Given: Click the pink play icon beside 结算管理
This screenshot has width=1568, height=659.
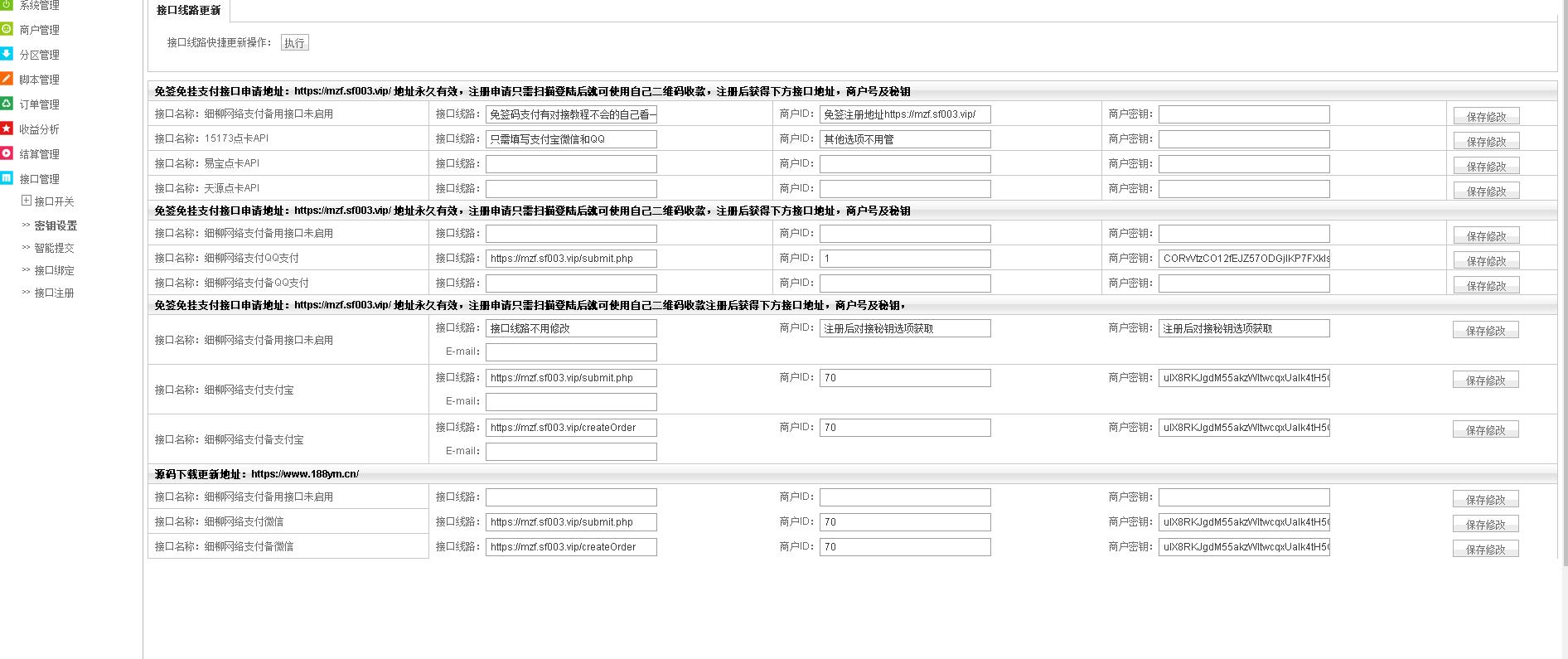Looking at the screenshot, I should pos(6,153).
